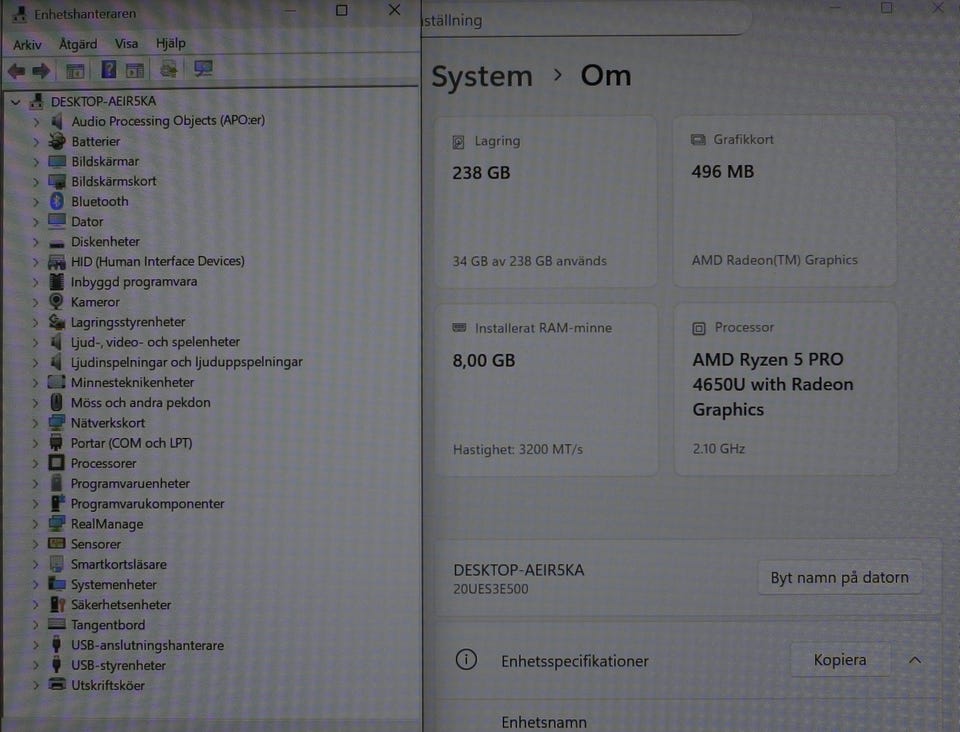Open the Visa menu
The image size is (960, 732).
(126, 43)
